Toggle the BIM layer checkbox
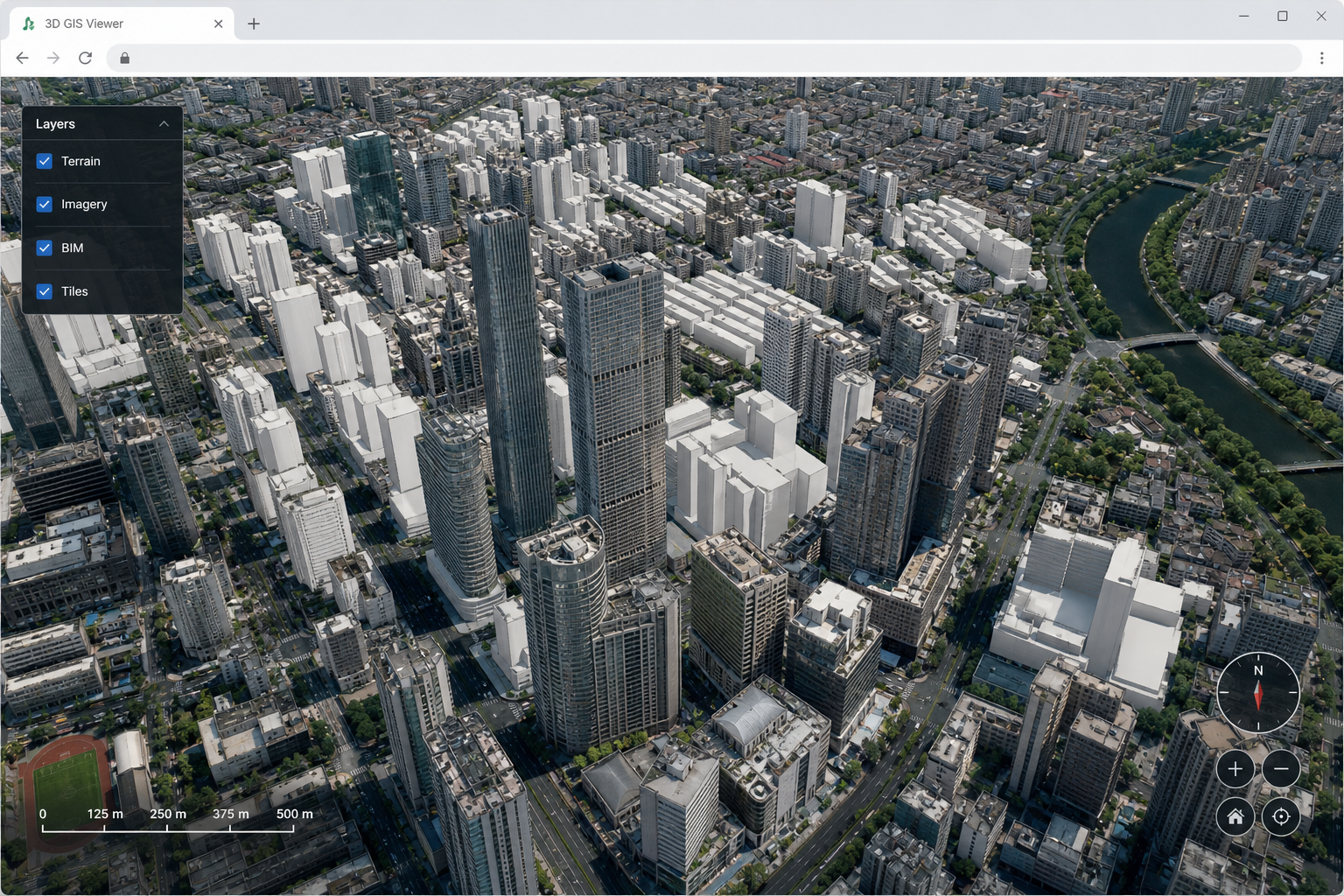This screenshot has height=896, width=1344. [x=45, y=248]
